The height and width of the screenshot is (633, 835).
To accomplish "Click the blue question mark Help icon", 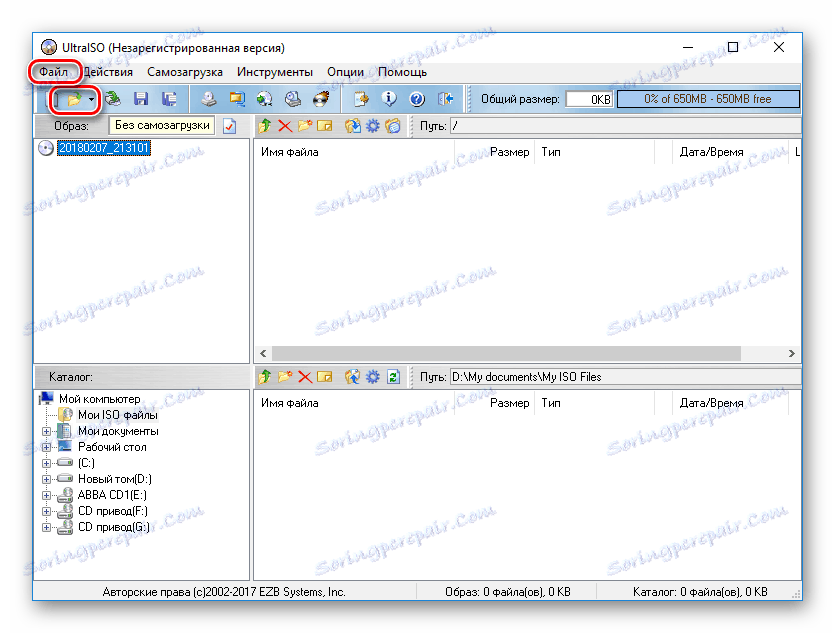I will [417, 99].
